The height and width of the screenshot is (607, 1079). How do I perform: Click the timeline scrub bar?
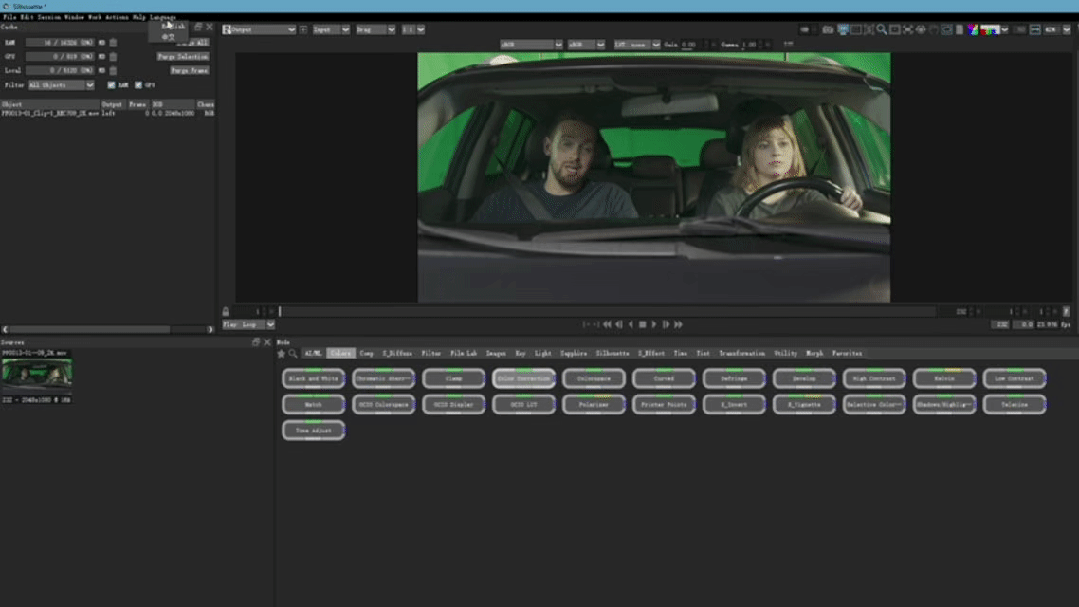click(607, 312)
